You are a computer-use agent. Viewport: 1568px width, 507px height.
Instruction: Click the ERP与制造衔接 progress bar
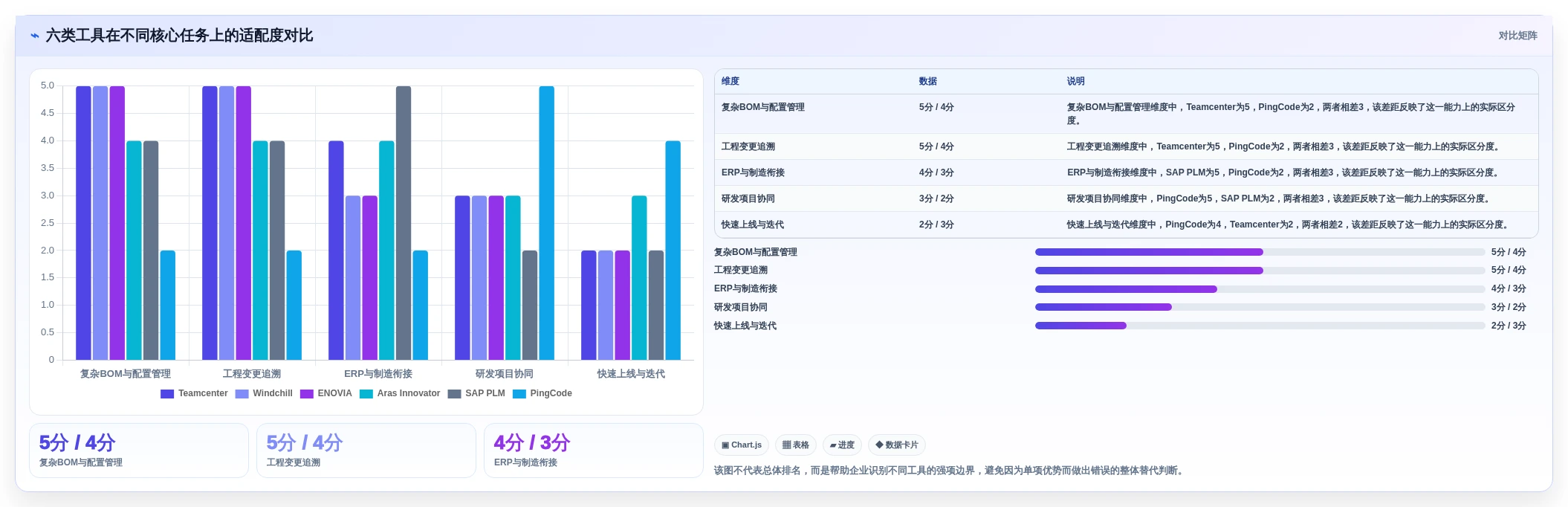(1260, 289)
